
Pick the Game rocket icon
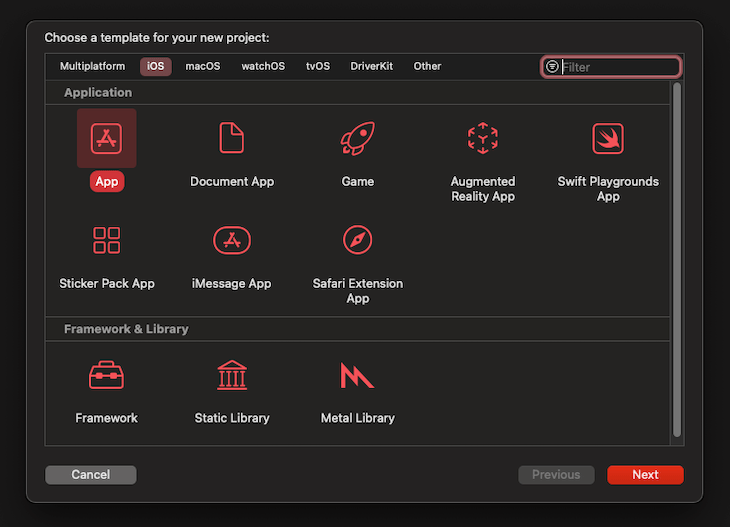(357, 138)
